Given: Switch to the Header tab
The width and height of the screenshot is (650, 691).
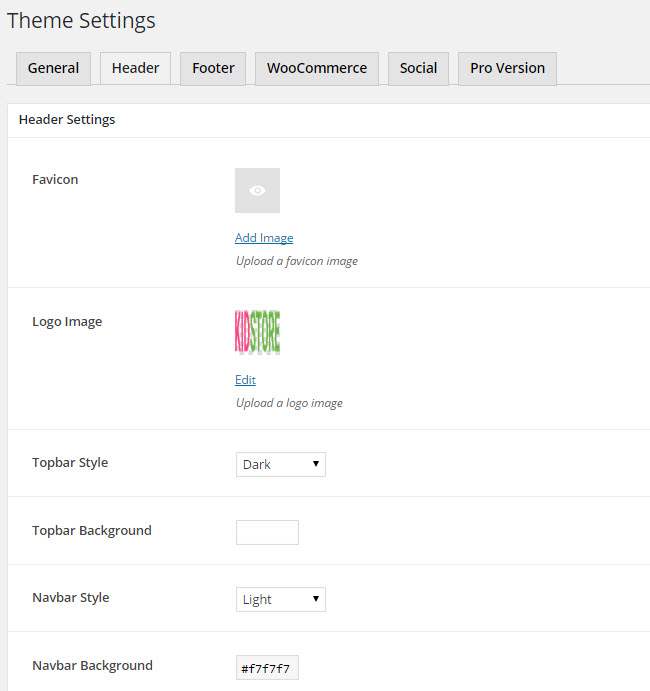Looking at the screenshot, I should [x=135, y=68].
